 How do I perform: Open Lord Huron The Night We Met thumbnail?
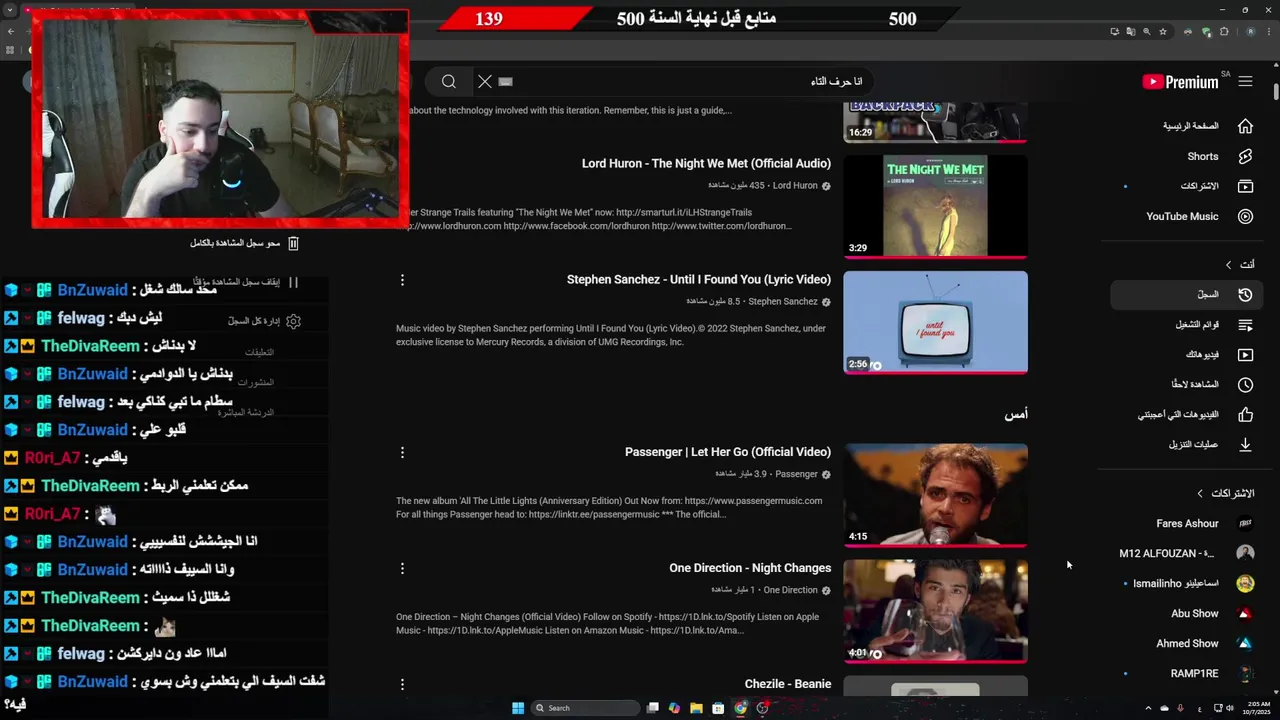click(935, 206)
